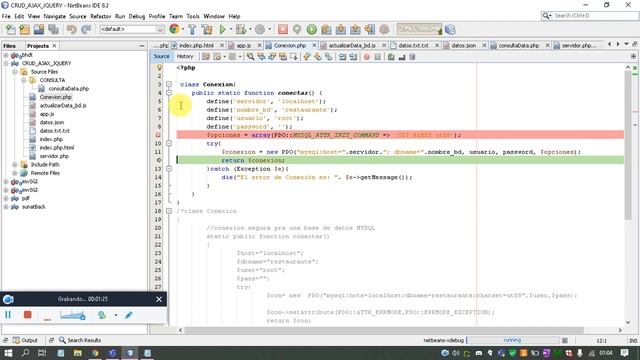Click the Step Over debugger icon
The height and width of the screenshot is (360, 640).
click(326, 29)
